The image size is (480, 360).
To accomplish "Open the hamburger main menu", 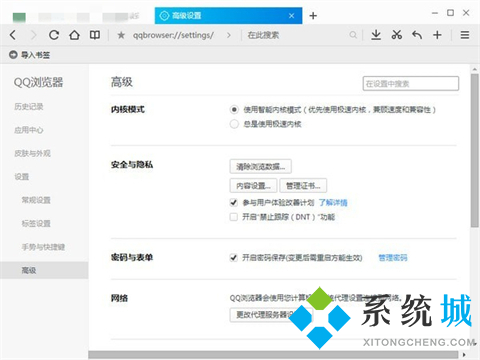I will pyautogui.click(x=465, y=35).
